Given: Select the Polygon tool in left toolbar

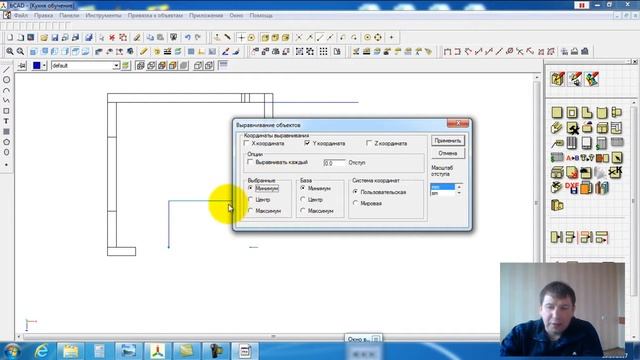Looking at the screenshot, I should point(6,142).
